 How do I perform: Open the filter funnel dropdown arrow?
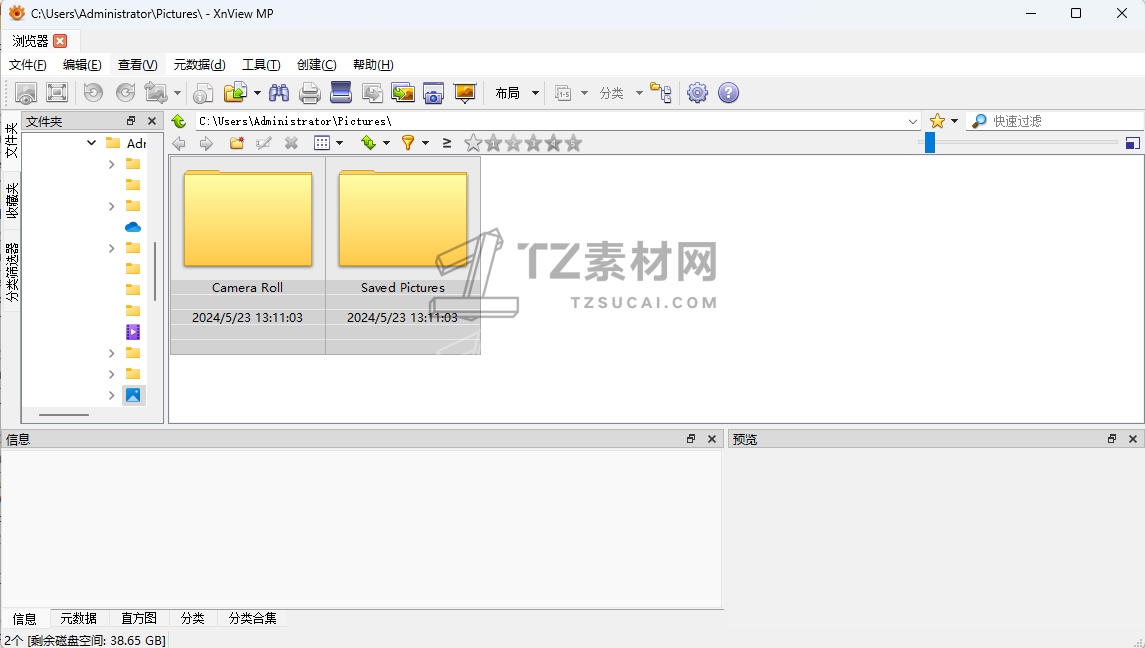click(425, 143)
